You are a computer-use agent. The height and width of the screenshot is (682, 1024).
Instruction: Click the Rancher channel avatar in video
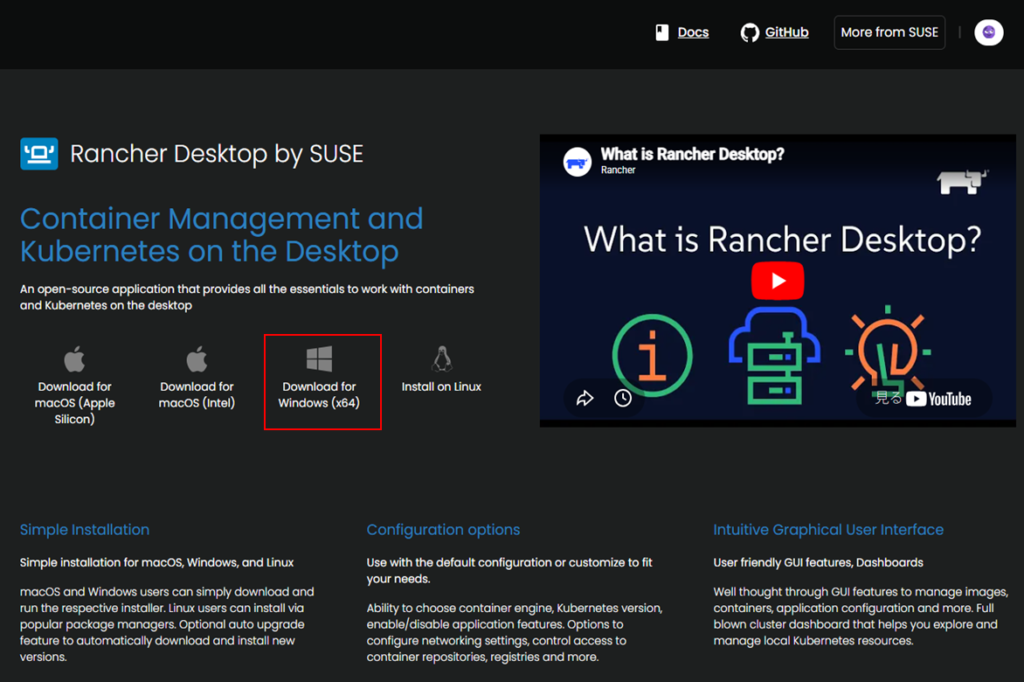[x=577, y=162]
